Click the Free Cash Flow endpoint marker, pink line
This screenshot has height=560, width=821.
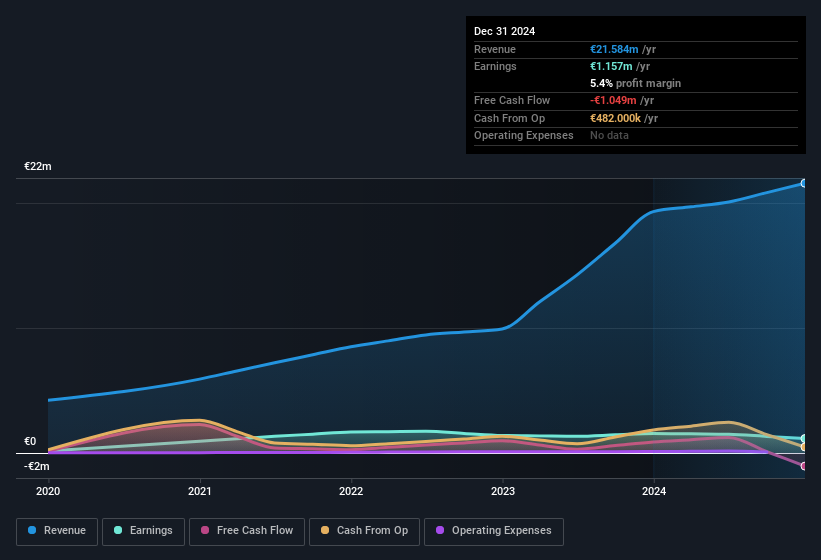tap(804, 466)
